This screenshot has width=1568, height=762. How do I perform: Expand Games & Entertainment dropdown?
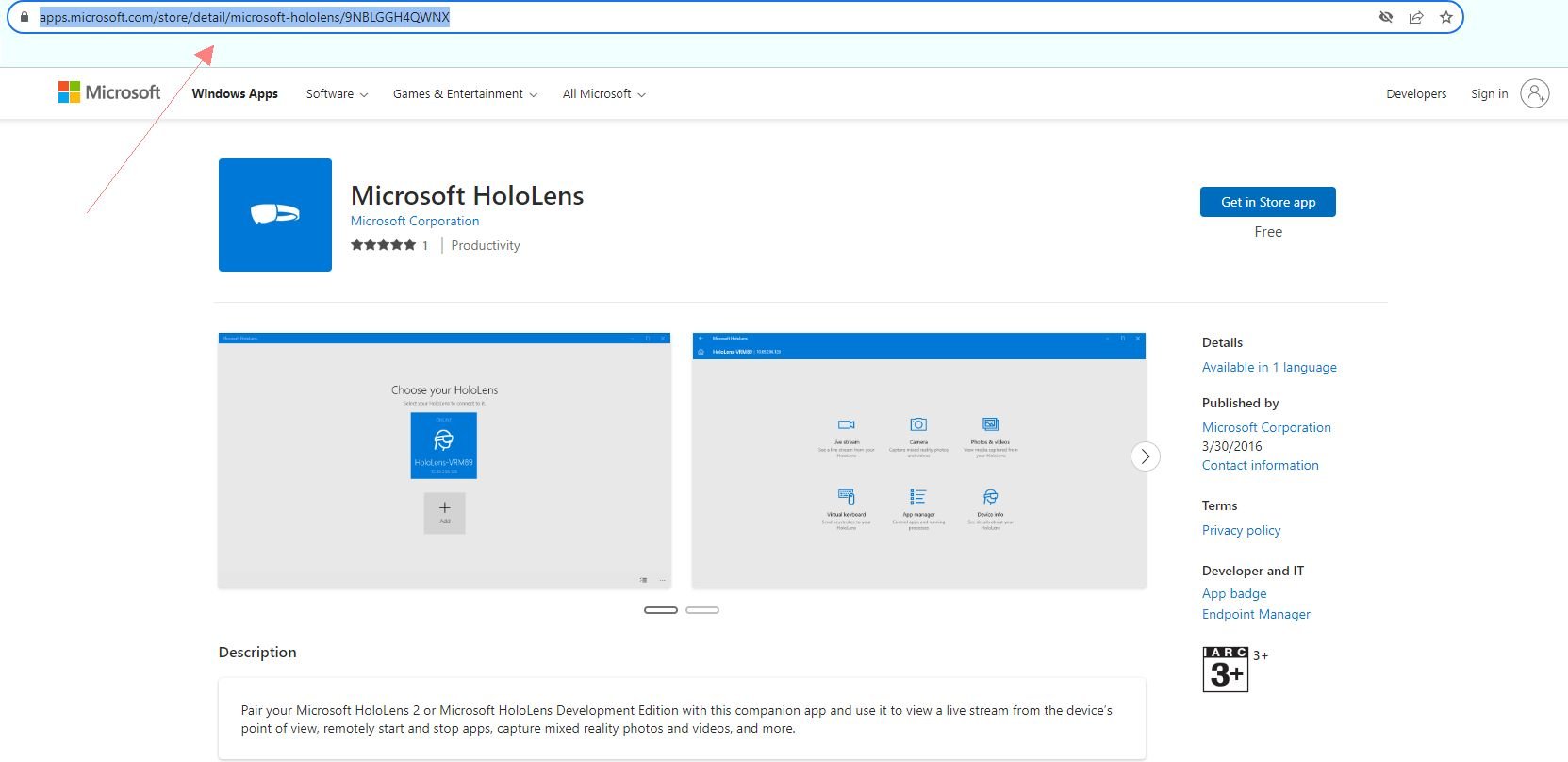tap(465, 94)
